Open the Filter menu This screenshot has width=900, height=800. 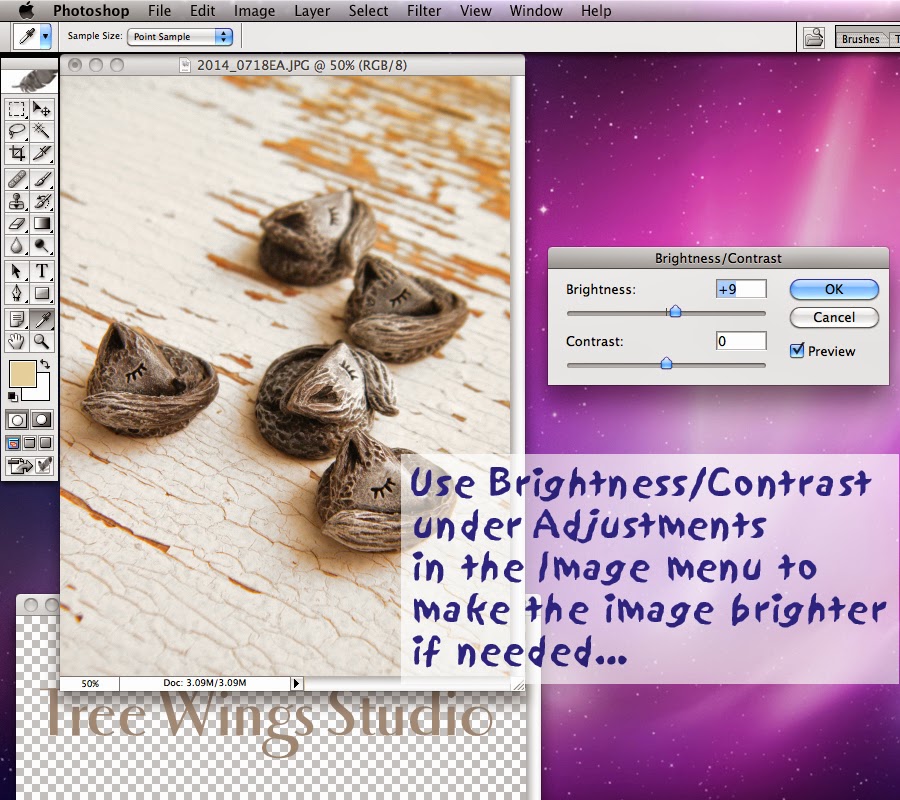tap(424, 11)
